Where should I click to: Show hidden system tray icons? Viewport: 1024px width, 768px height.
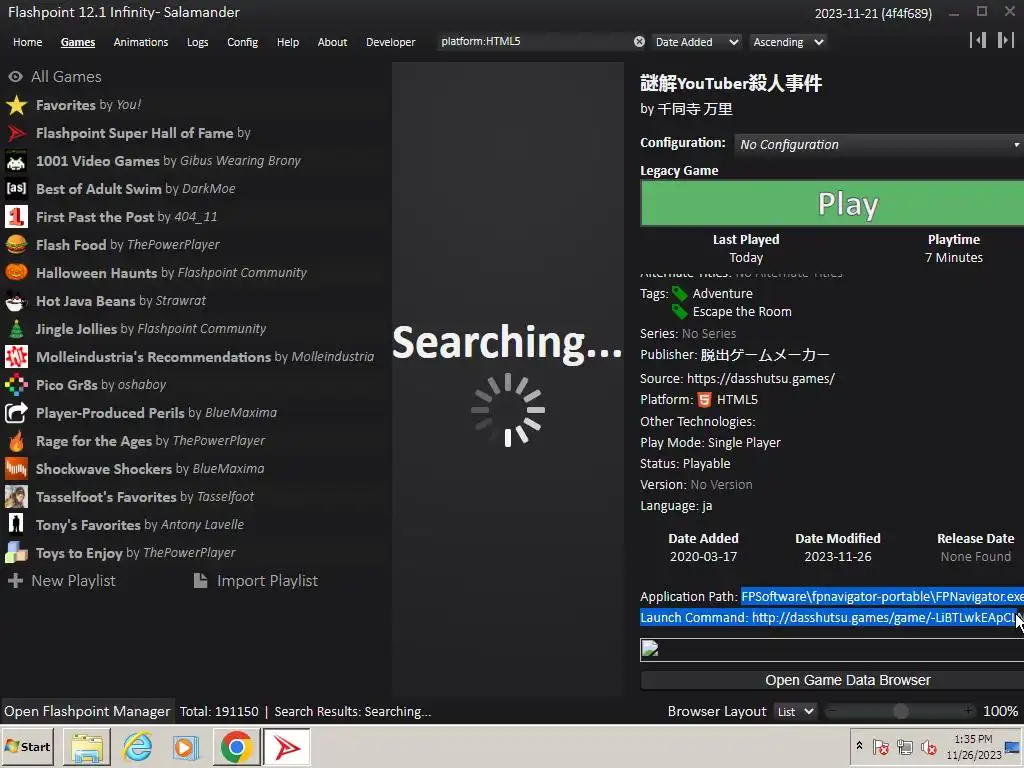(859, 746)
